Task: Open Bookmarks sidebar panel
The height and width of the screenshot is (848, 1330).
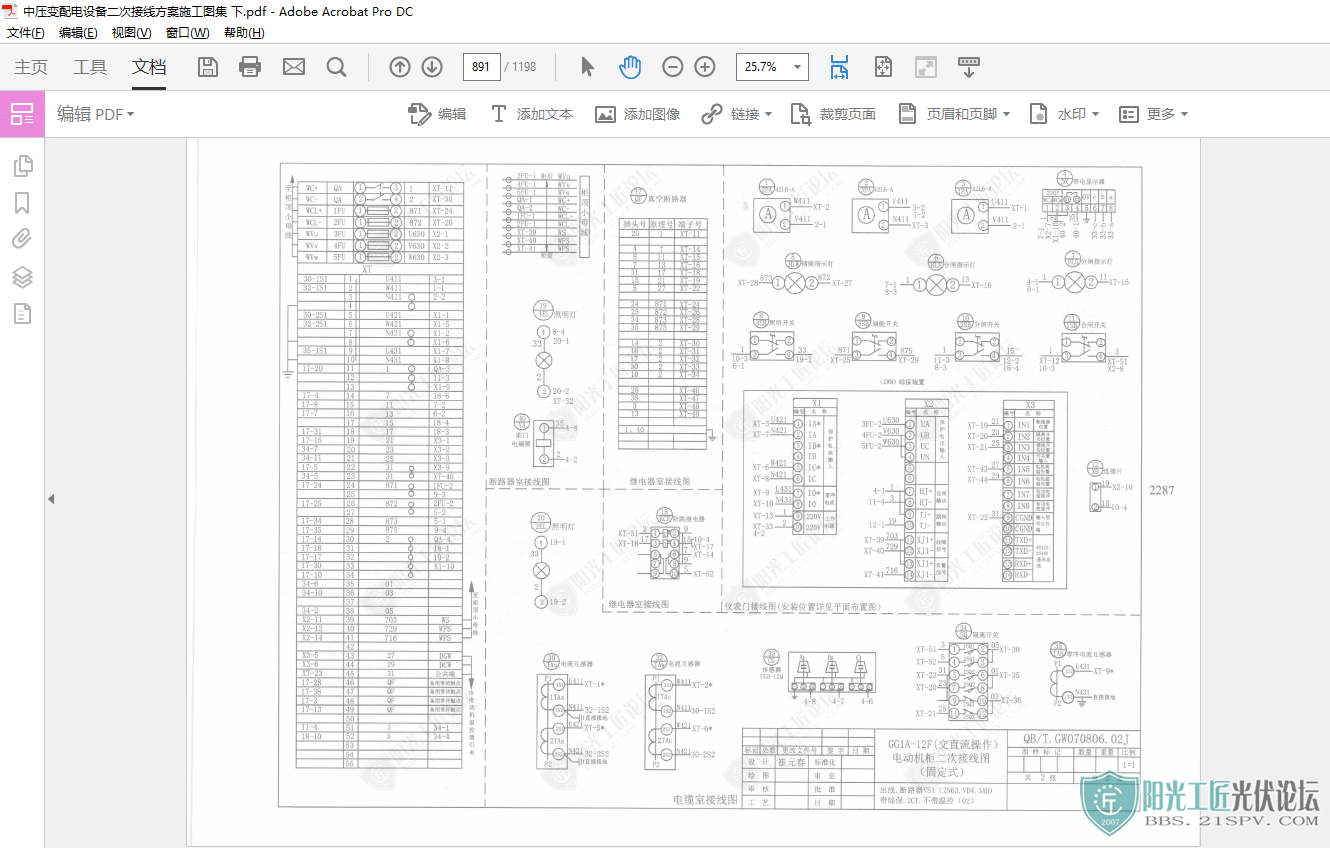Action: pyautogui.click(x=22, y=203)
